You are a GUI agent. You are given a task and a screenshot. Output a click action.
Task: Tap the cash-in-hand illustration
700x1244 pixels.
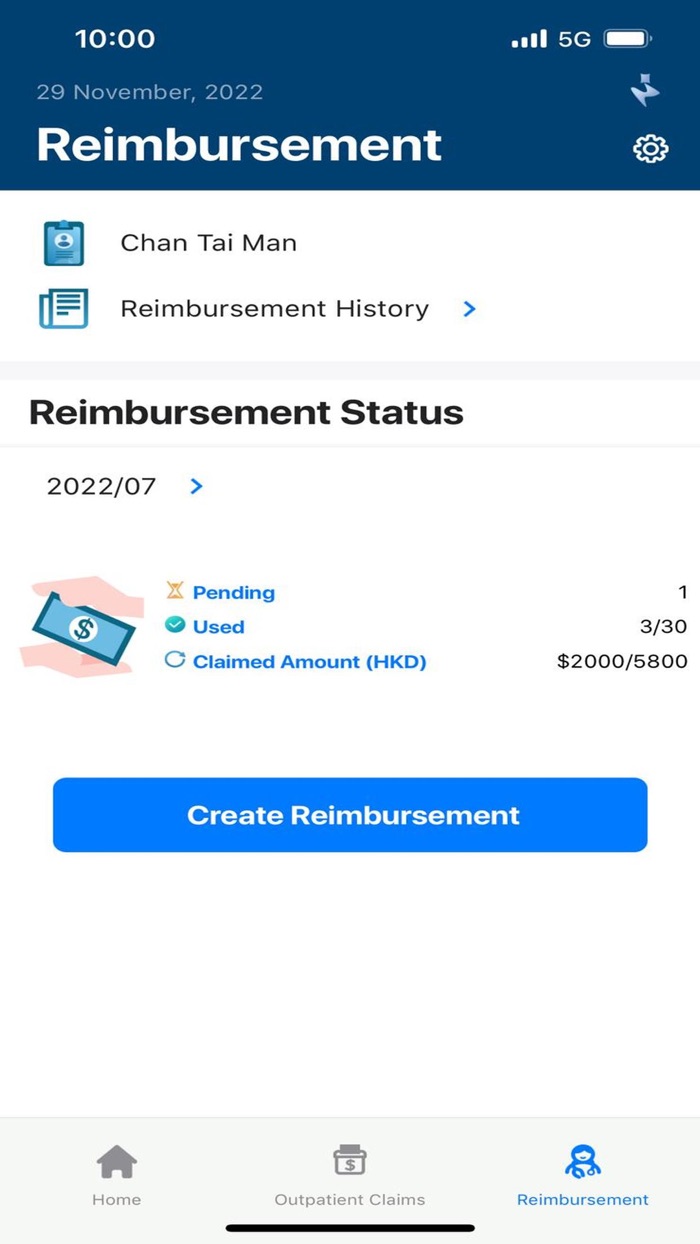pyautogui.click(x=78, y=627)
